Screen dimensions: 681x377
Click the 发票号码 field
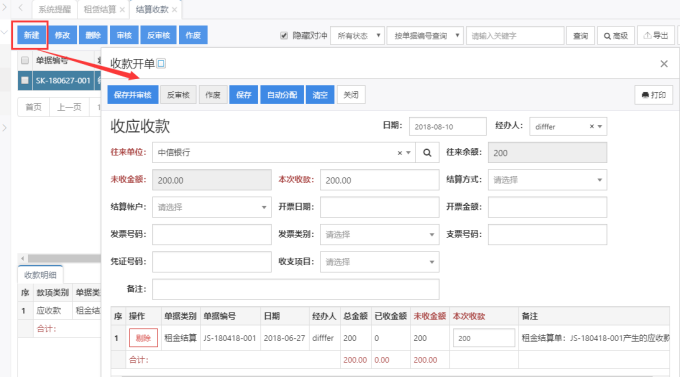[x=212, y=235]
